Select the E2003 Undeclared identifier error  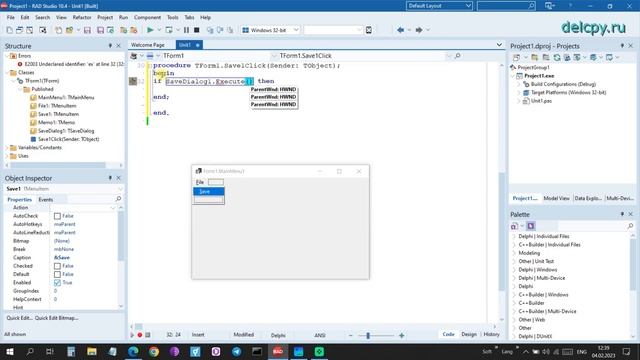coord(73,64)
